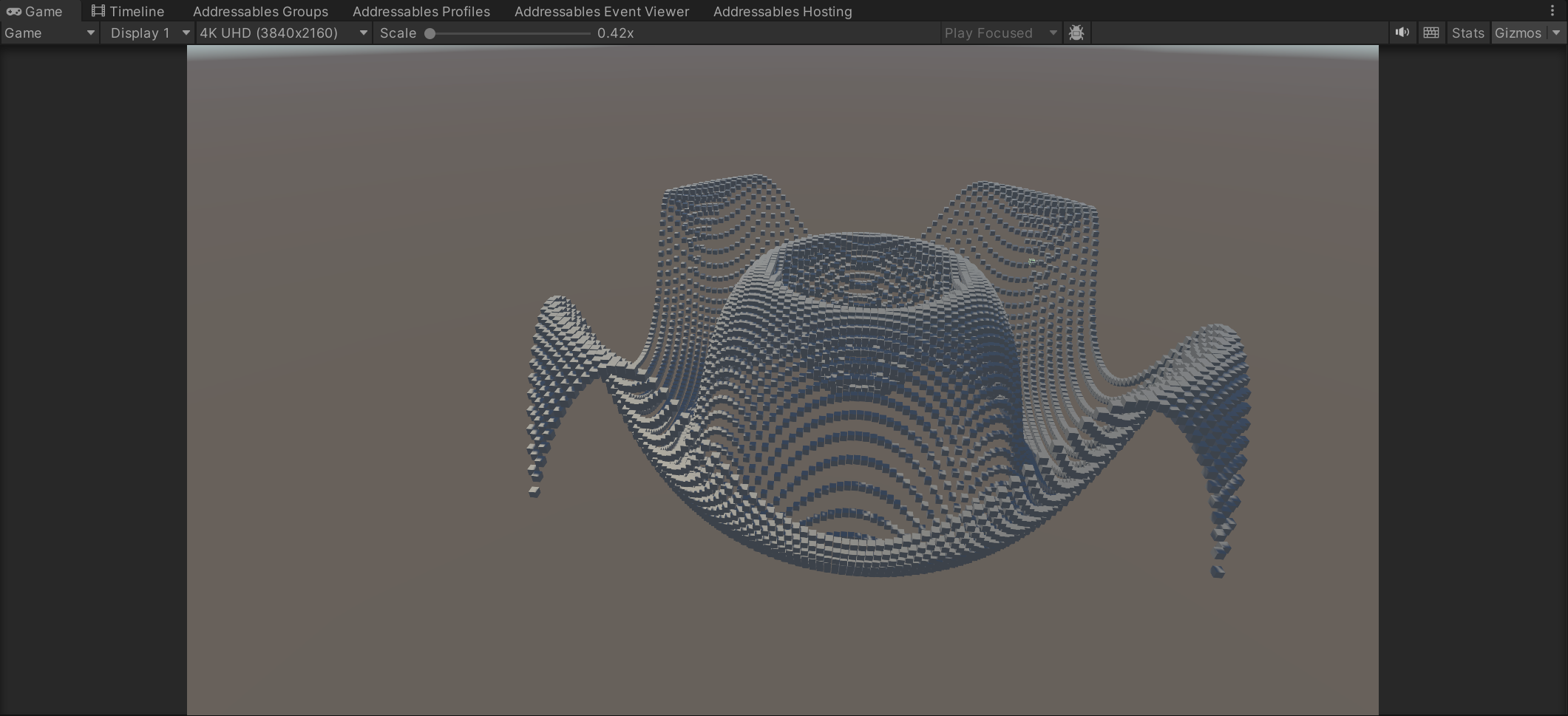
Task: Toggle the frame debugger bug icon
Action: (1076, 33)
